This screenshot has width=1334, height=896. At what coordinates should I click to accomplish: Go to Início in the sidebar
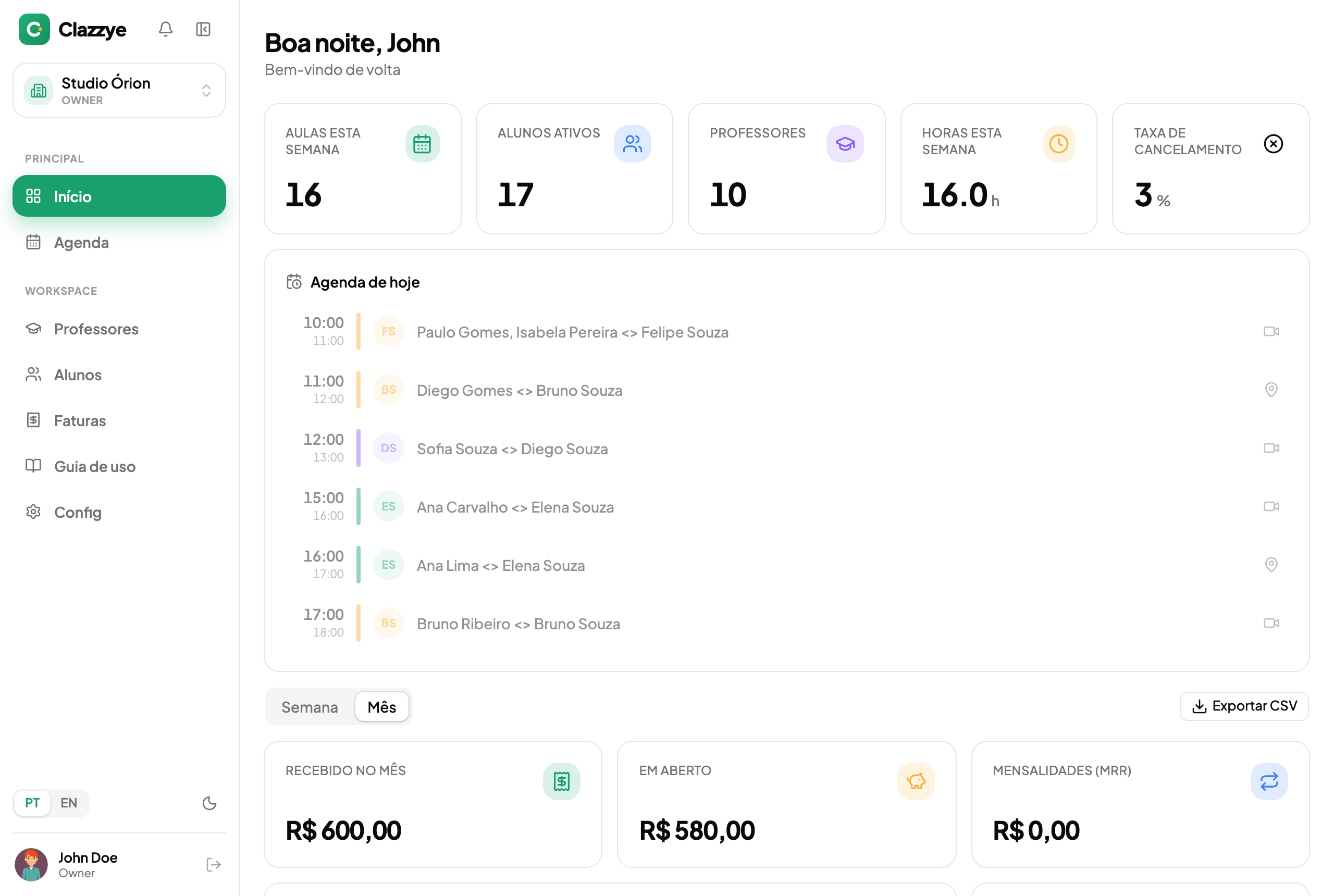pos(119,196)
